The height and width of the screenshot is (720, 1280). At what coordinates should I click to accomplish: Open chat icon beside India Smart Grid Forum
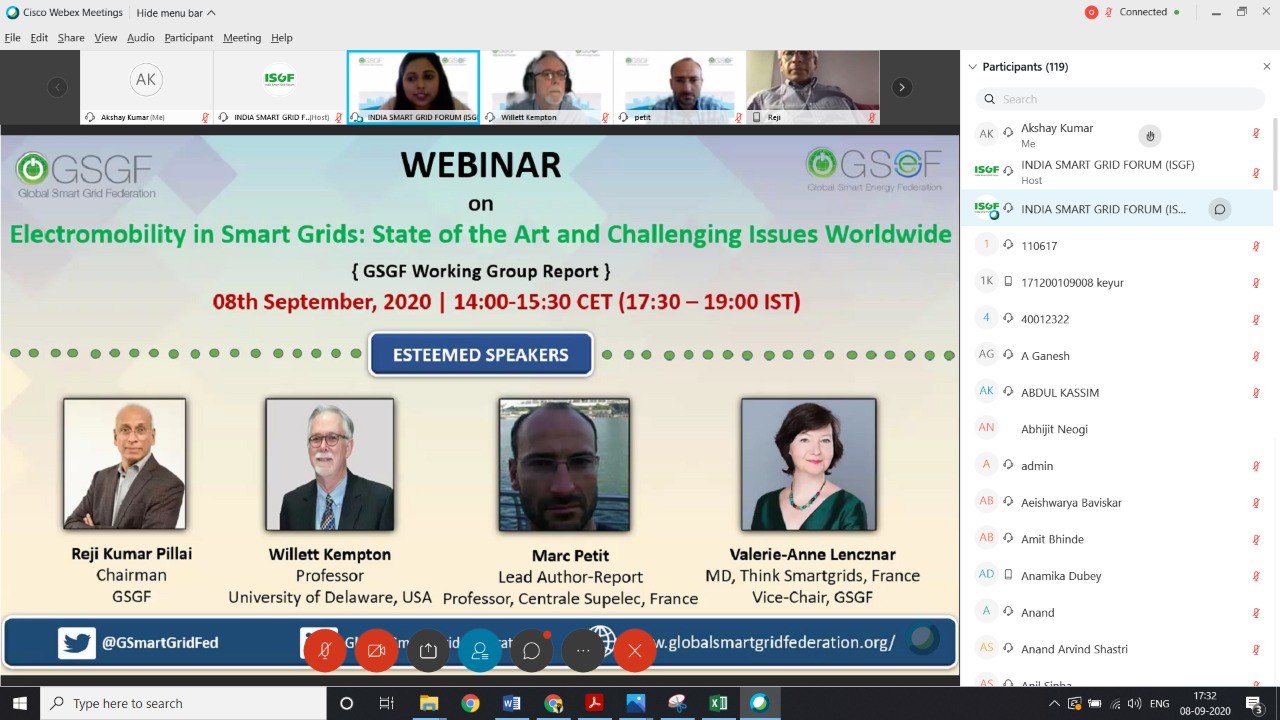click(1220, 209)
